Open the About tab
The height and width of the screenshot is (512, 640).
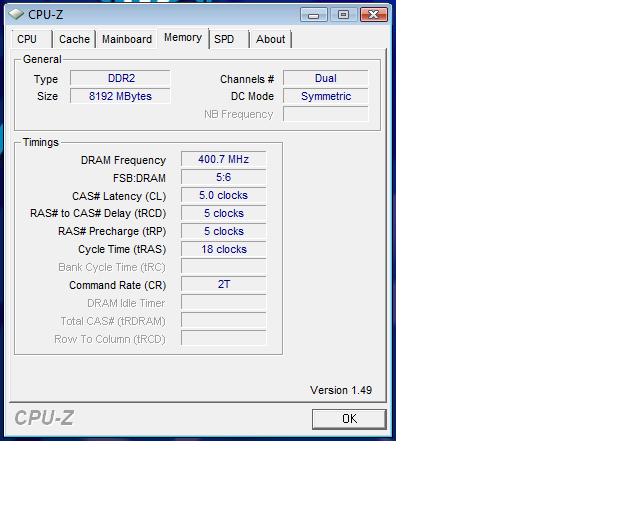(270, 39)
